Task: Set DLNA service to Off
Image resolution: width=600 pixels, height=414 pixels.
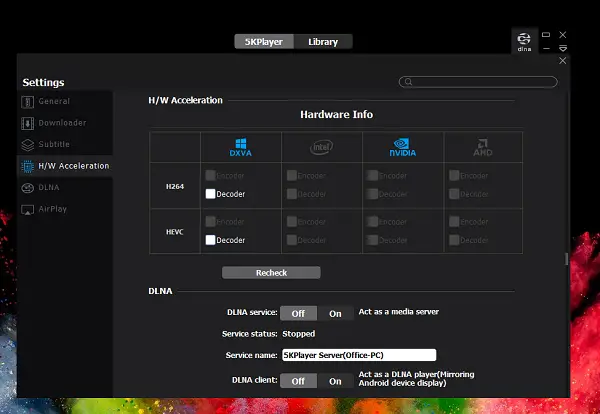Action: point(298,313)
